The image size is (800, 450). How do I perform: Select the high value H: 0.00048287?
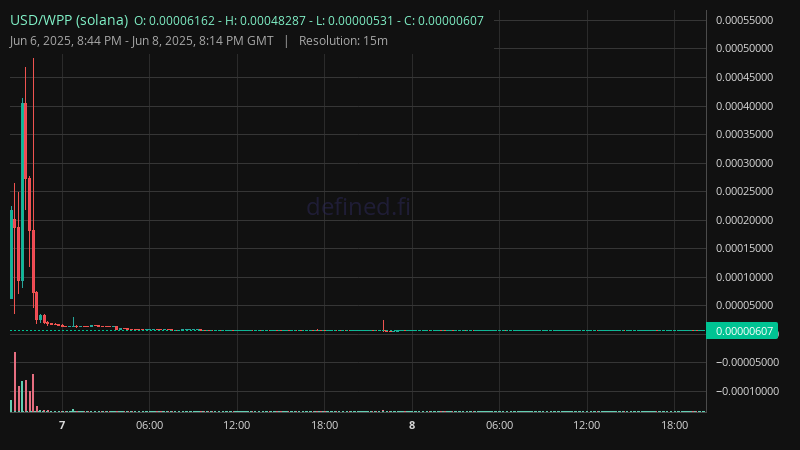point(265,21)
